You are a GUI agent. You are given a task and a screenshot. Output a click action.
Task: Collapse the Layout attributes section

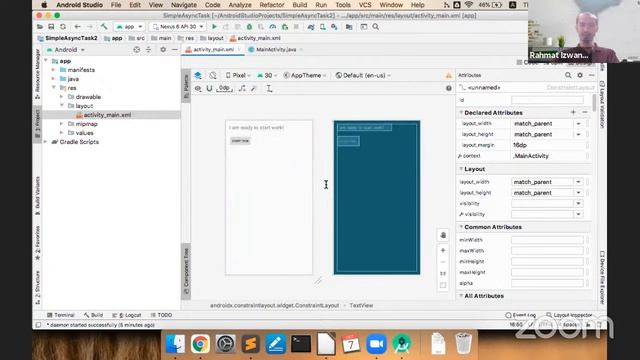(461, 169)
